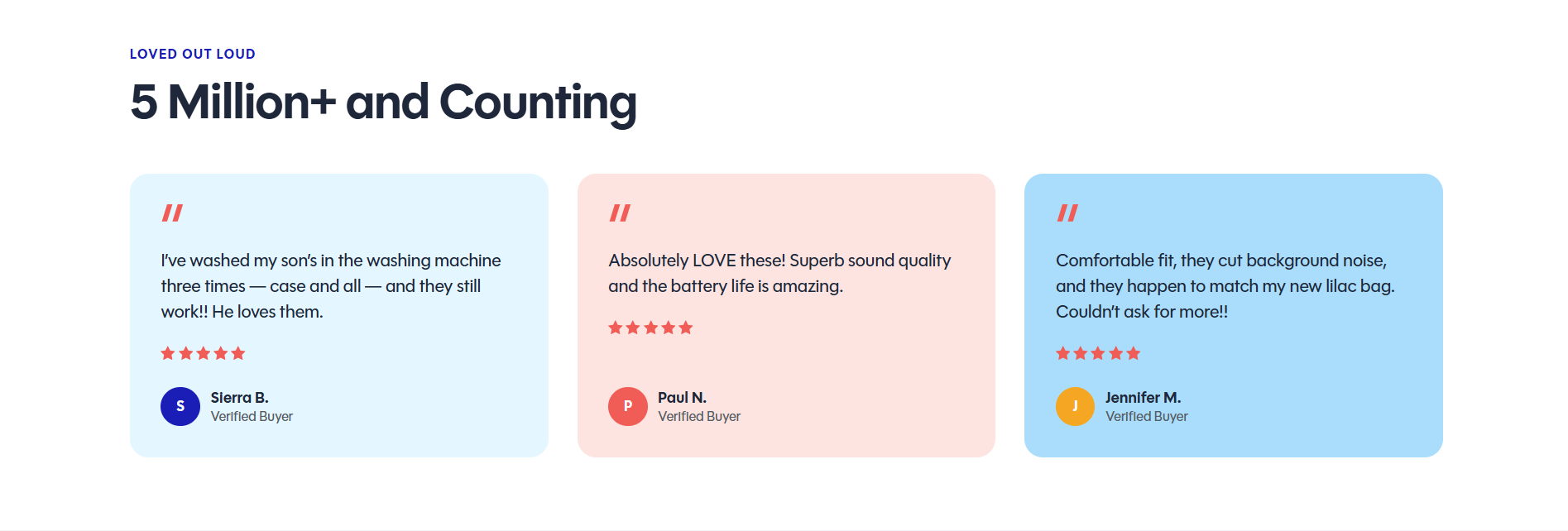The width and height of the screenshot is (1568, 531).
Task: Click the five-star rating in Sierra's review
Action: pyautogui.click(x=203, y=353)
